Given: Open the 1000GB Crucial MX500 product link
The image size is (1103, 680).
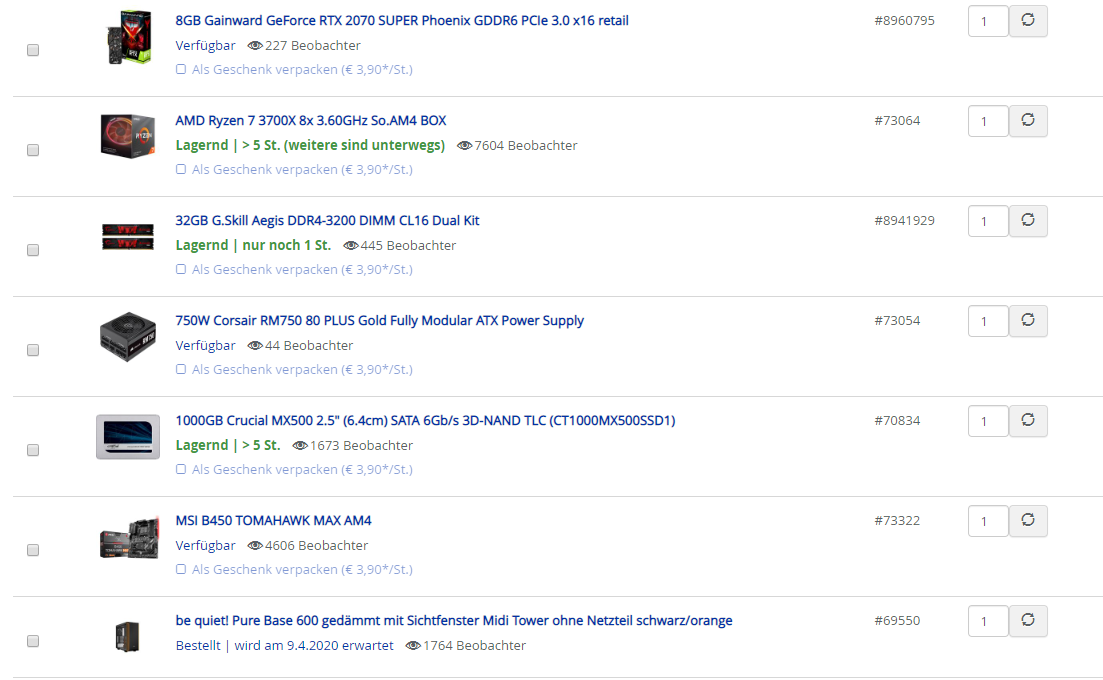Looking at the screenshot, I should (x=425, y=421).
